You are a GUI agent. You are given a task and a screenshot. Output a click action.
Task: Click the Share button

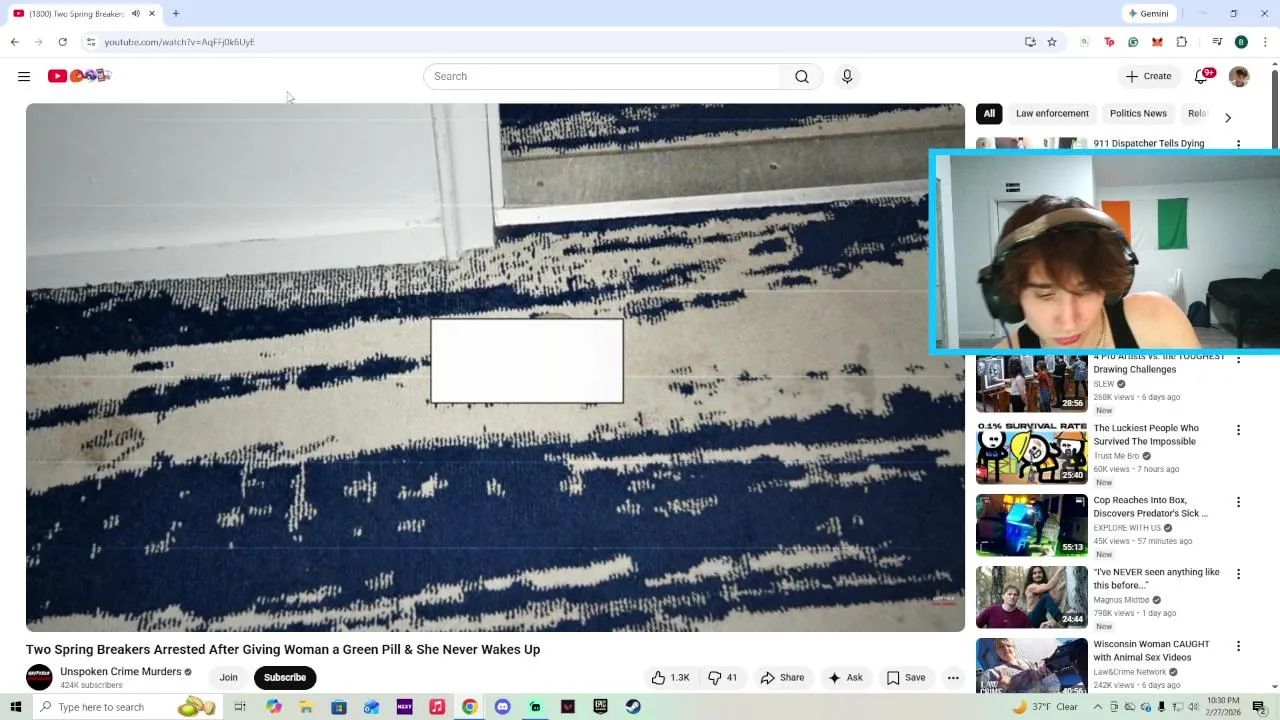coord(782,678)
